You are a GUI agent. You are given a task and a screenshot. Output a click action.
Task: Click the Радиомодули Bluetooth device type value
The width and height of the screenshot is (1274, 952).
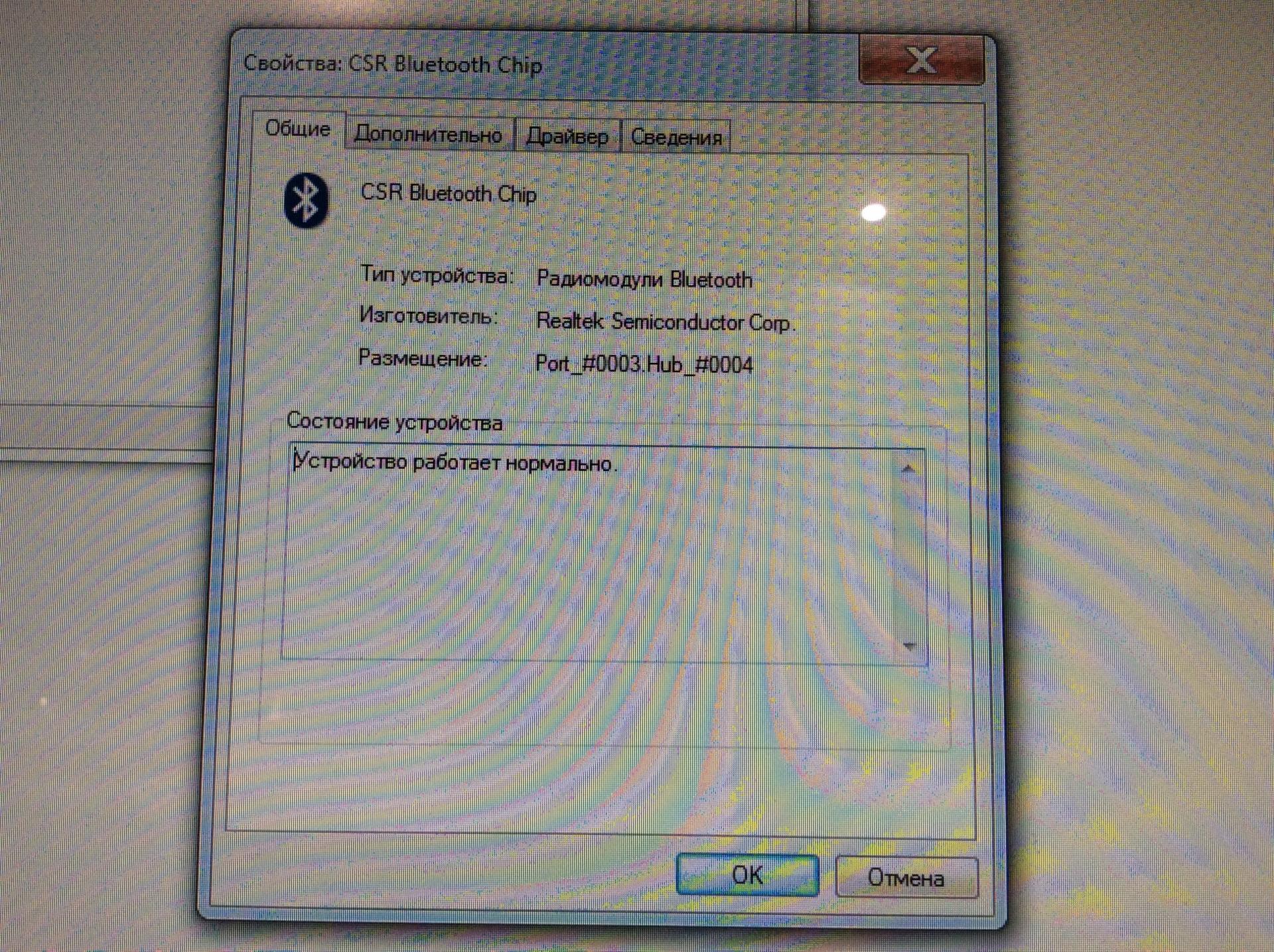tap(644, 279)
